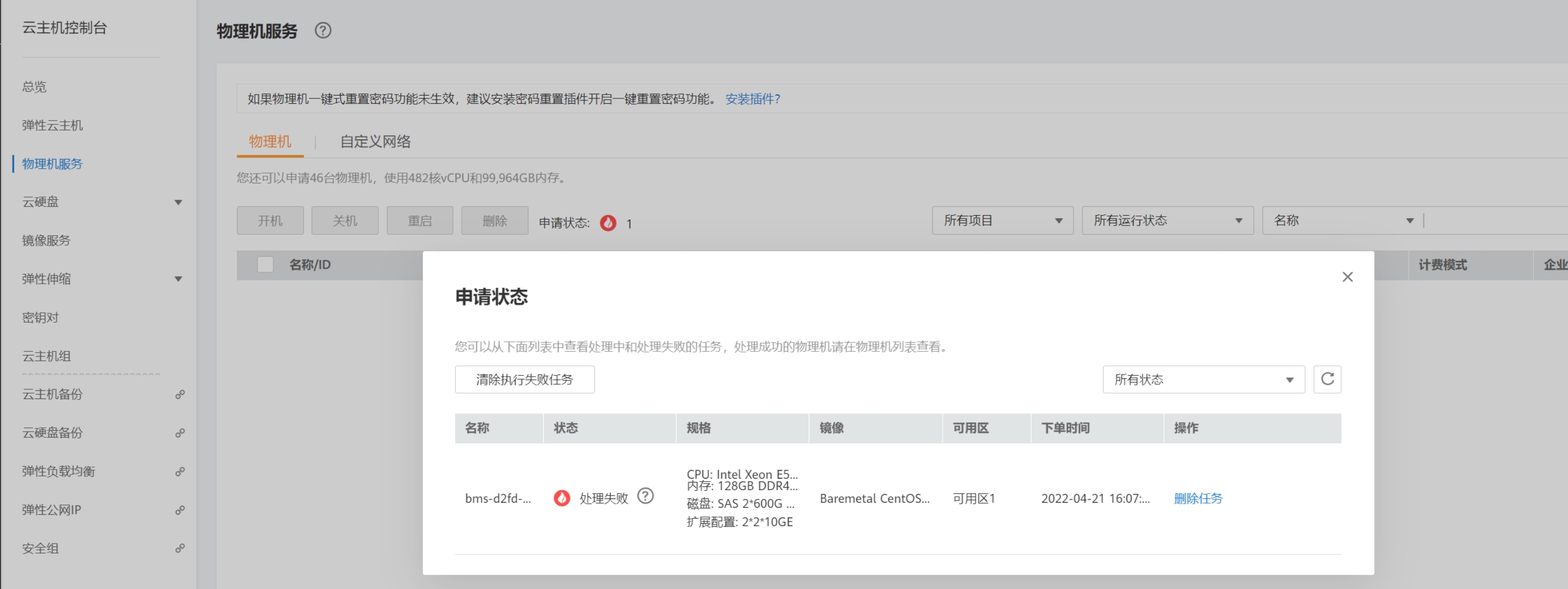The height and width of the screenshot is (589, 1568).
Task: Open 弹性负载均衡 in sidebar
Action: pyautogui.click(x=58, y=472)
